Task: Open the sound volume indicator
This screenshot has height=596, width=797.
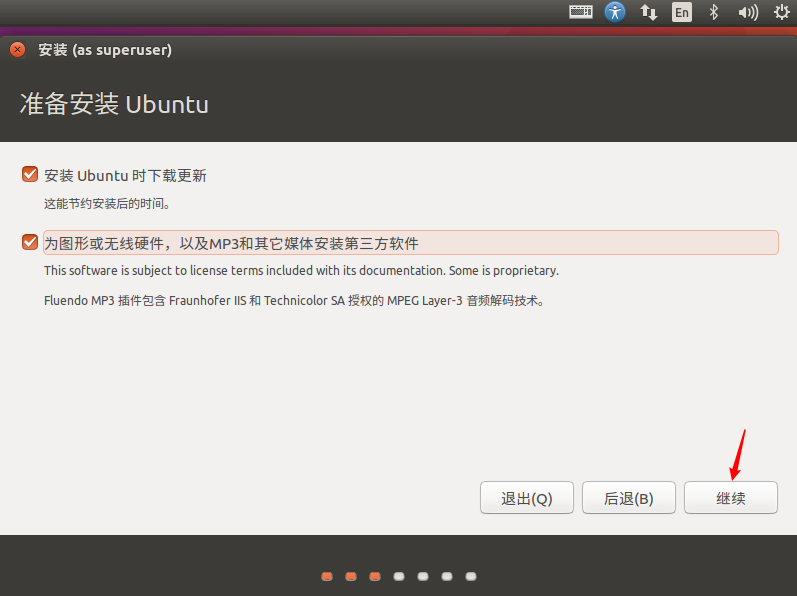Action: tap(748, 12)
